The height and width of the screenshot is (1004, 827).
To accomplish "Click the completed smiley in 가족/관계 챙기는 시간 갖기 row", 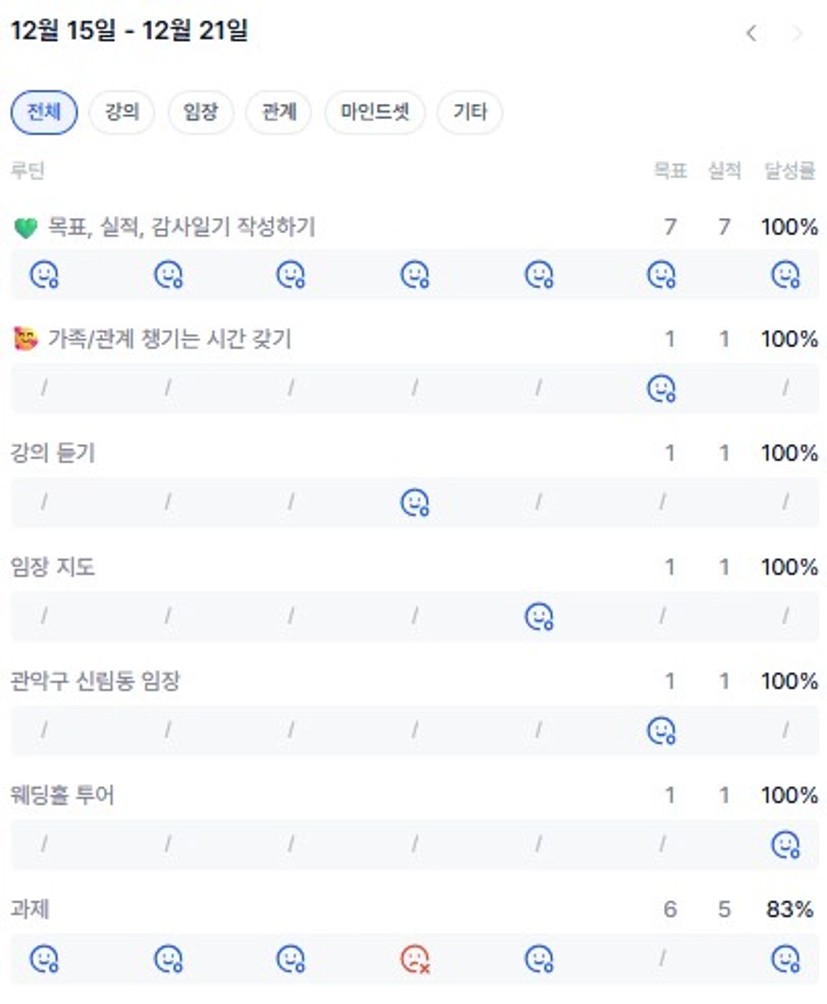I will (x=661, y=388).
